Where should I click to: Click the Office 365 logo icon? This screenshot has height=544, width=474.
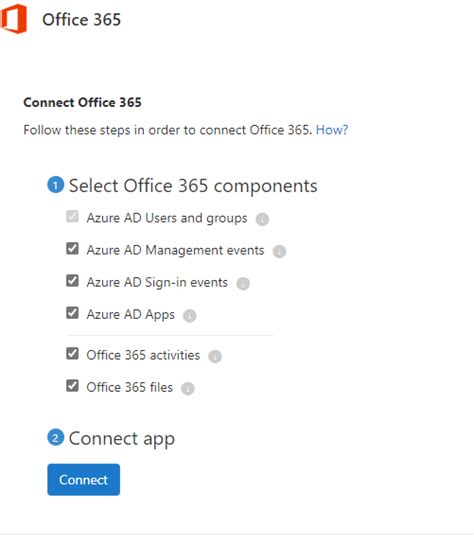pos(14,19)
